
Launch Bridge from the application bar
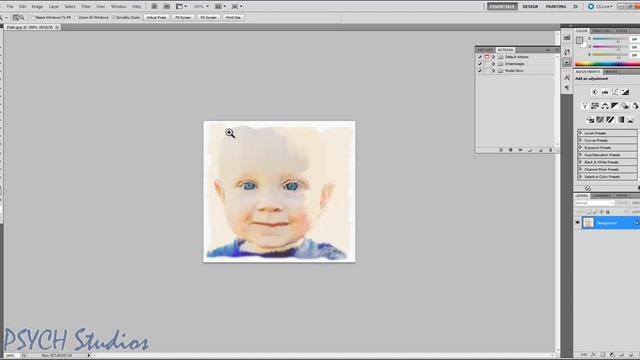pyautogui.click(x=154, y=7)
